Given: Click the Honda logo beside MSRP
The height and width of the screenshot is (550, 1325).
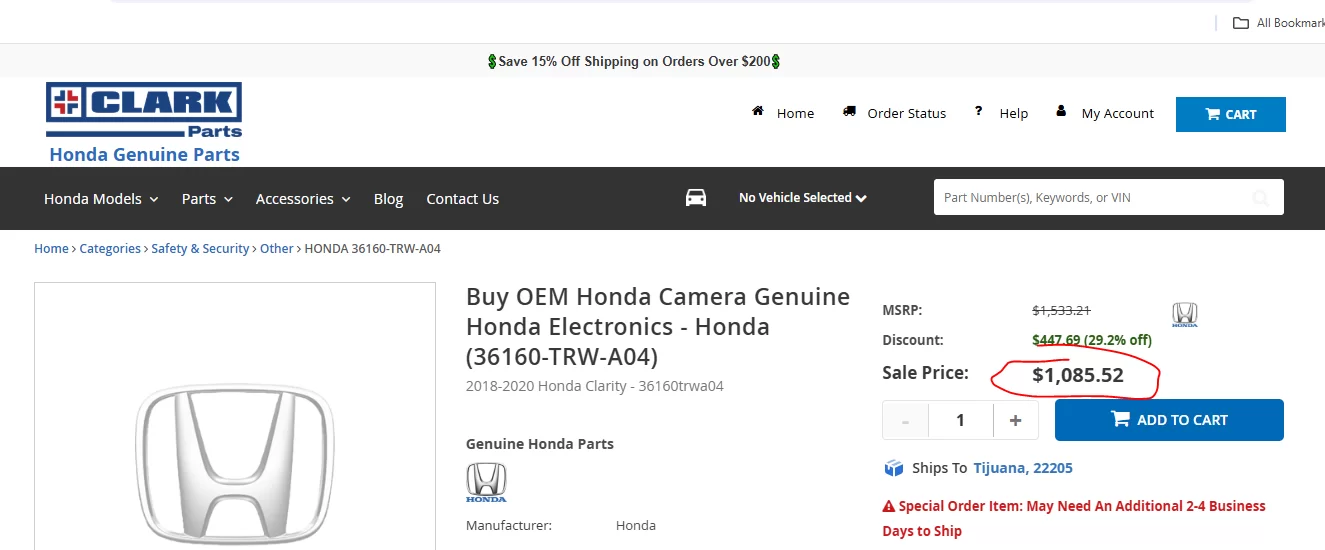Looking at the screenshot, I should click(x=1185, y=316).
